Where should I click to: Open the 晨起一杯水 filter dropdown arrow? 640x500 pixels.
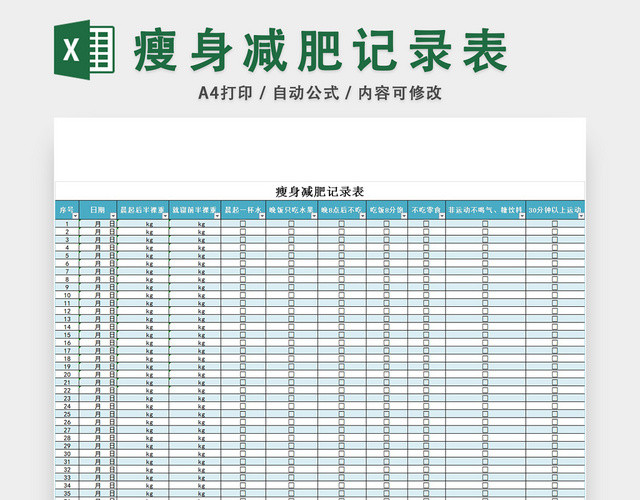pos(262,216)
